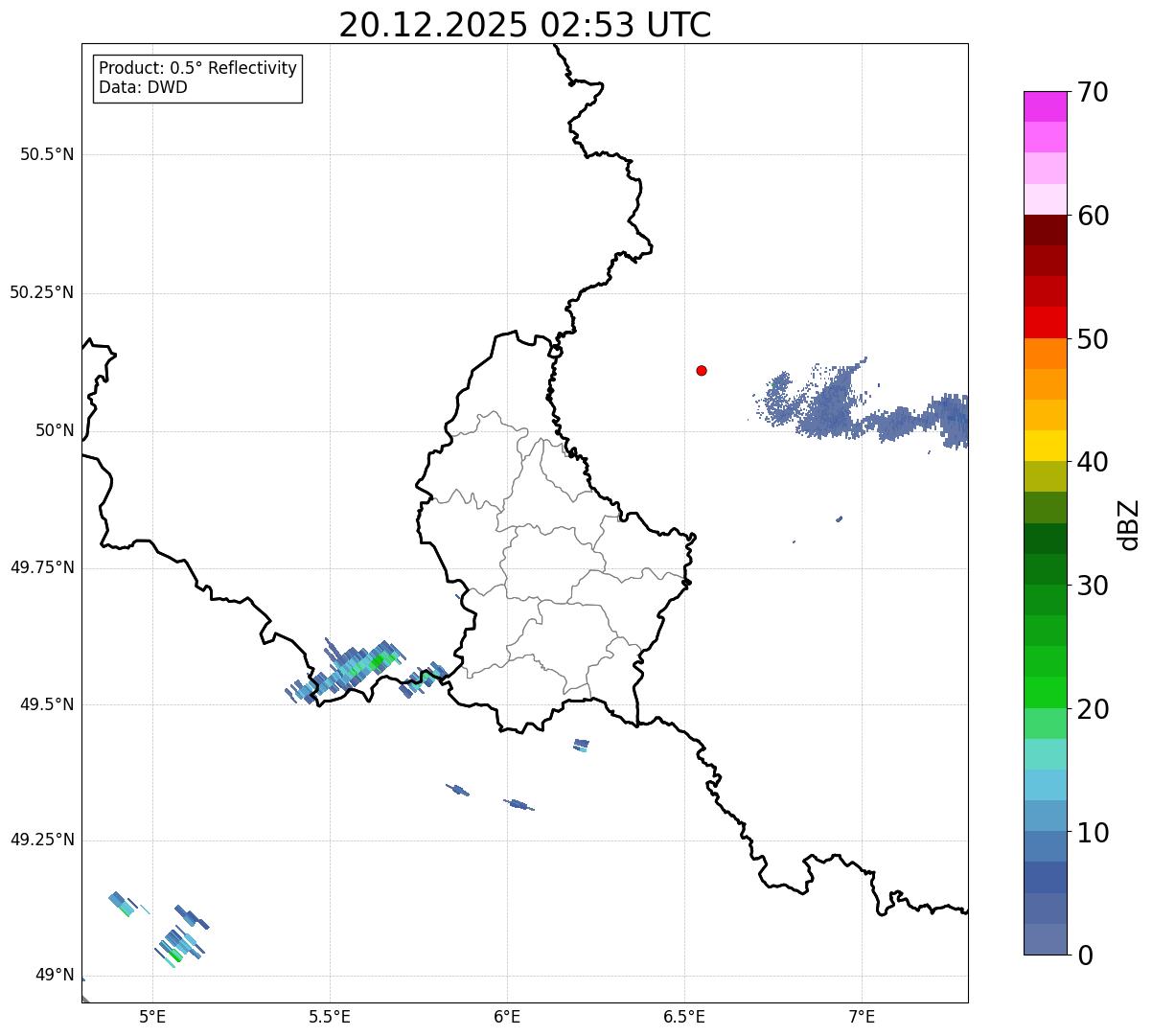Select the mint green swatch below 20
The width and height of the screenshot is (1152, 1036).
pyautogui.click(x=1045, y=724)
